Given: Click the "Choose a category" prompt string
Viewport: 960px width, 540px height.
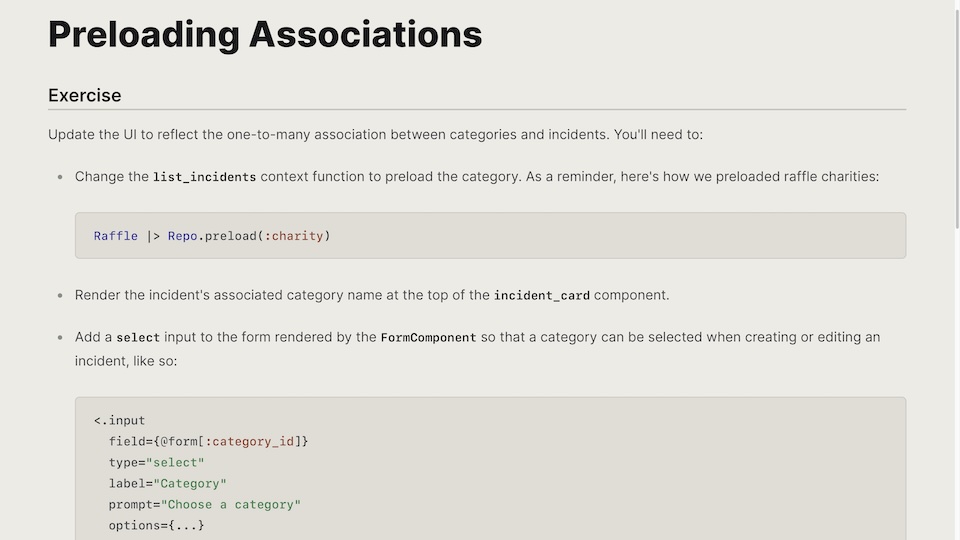Looking at the screenshot, I should [231, 504].
